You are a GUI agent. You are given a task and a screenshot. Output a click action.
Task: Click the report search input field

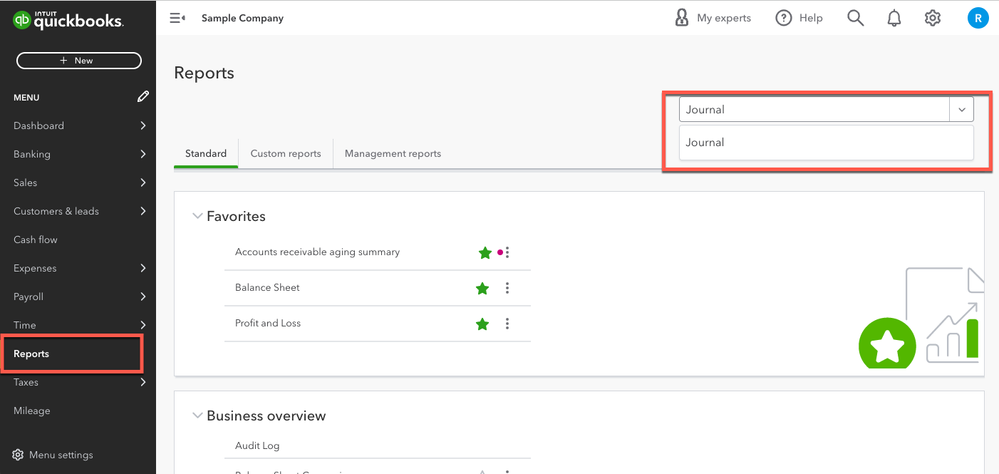click(812, 110)
